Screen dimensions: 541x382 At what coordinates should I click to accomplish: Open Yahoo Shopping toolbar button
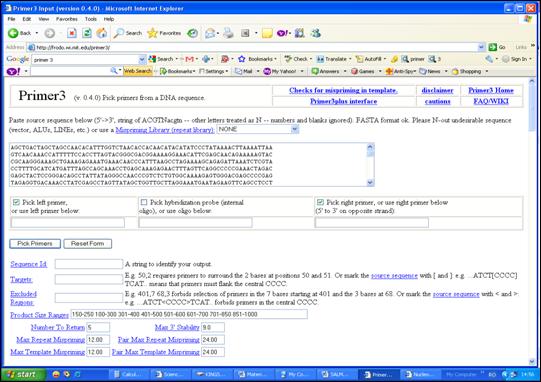point(466,71)
